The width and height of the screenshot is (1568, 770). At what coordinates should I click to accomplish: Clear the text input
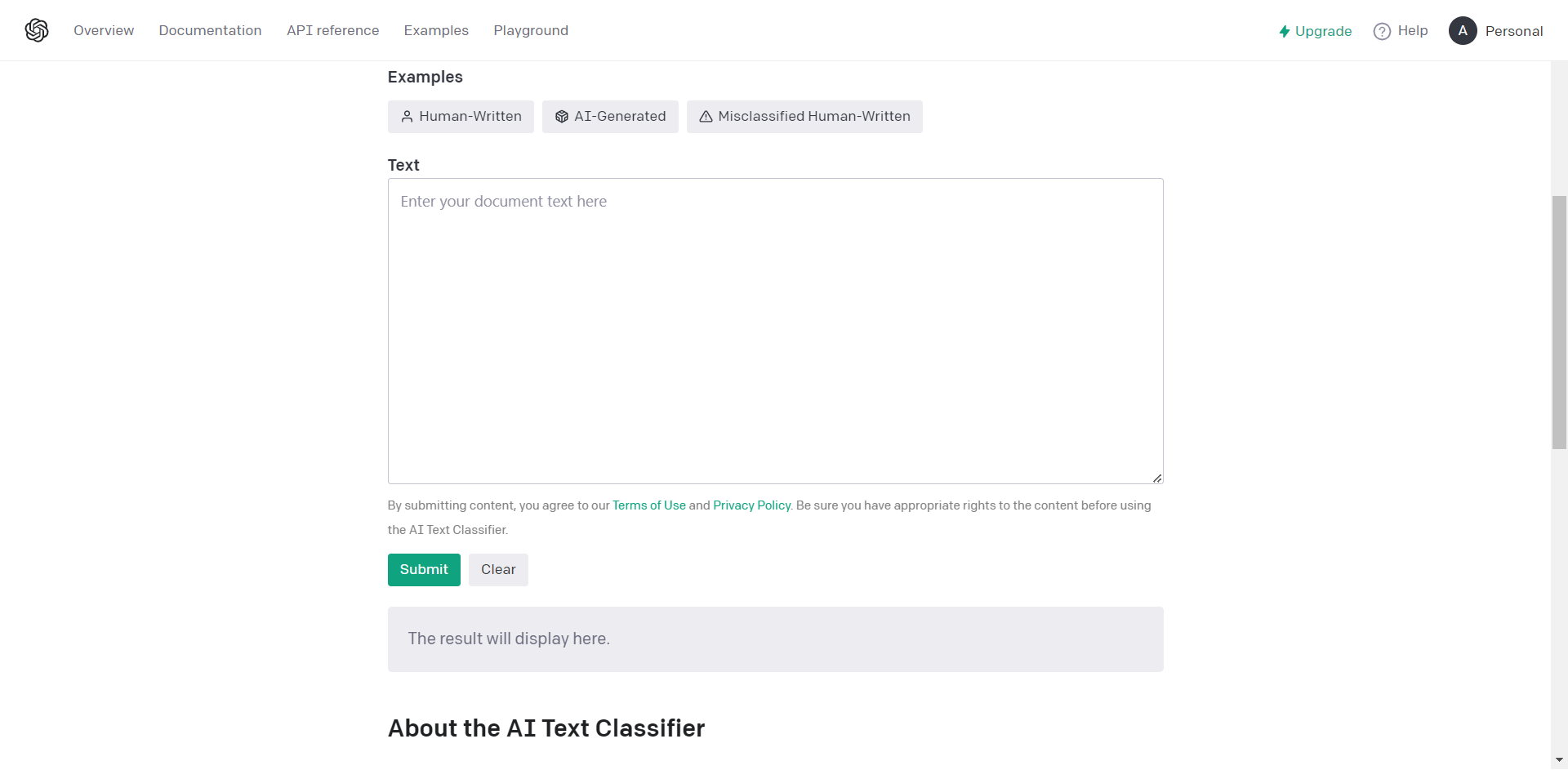[x=498, y=570]
